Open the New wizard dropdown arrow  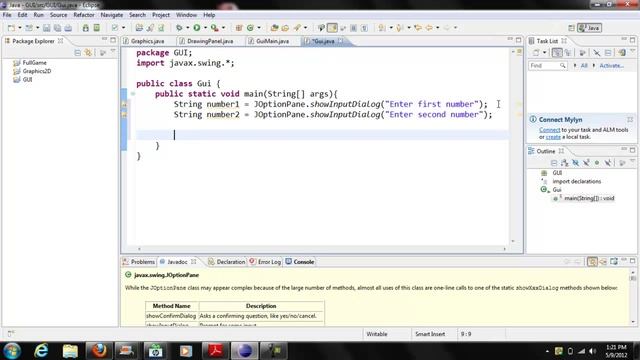(20, 28)
